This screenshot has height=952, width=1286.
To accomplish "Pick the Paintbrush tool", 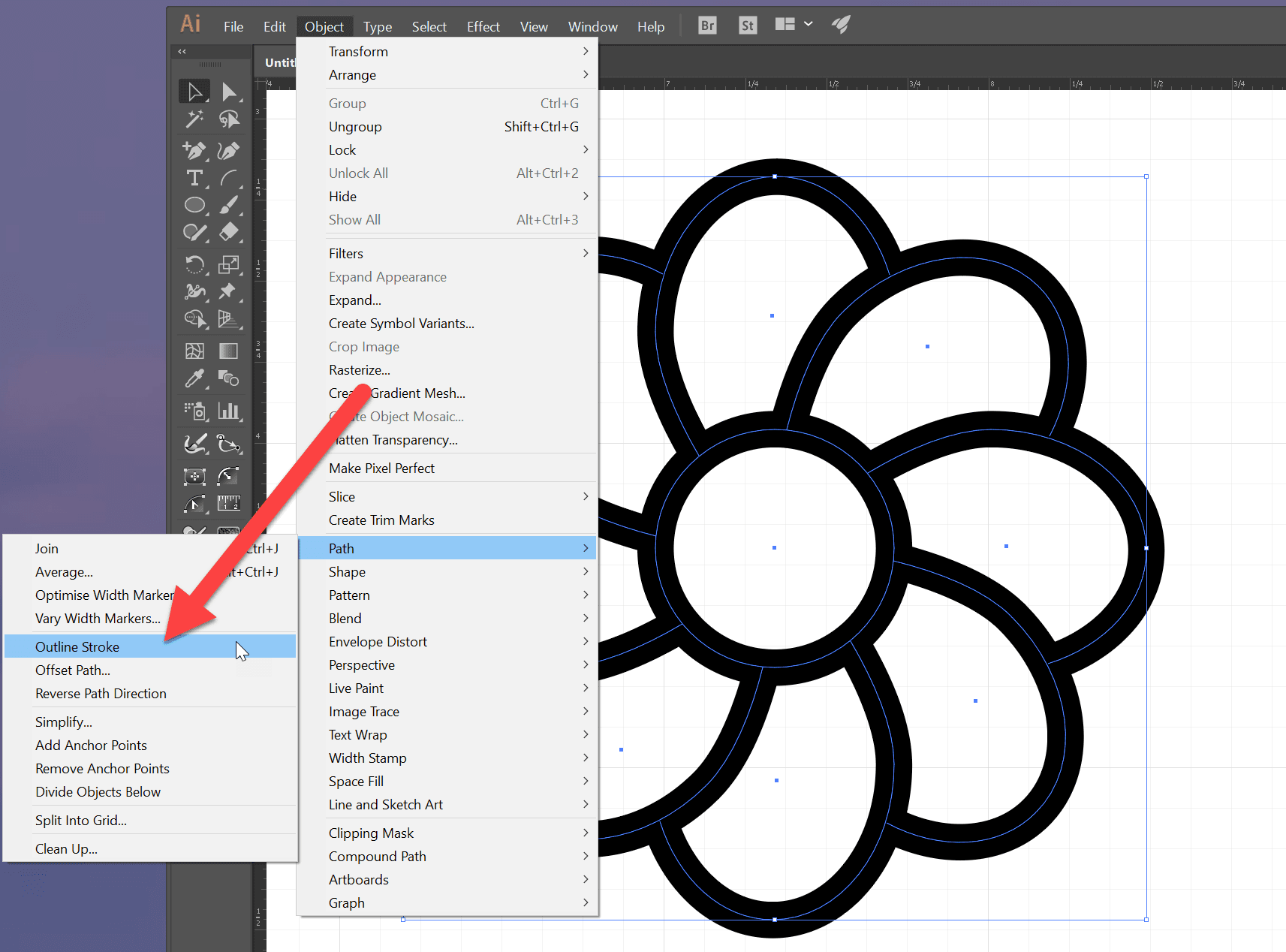I will point(230,205).
